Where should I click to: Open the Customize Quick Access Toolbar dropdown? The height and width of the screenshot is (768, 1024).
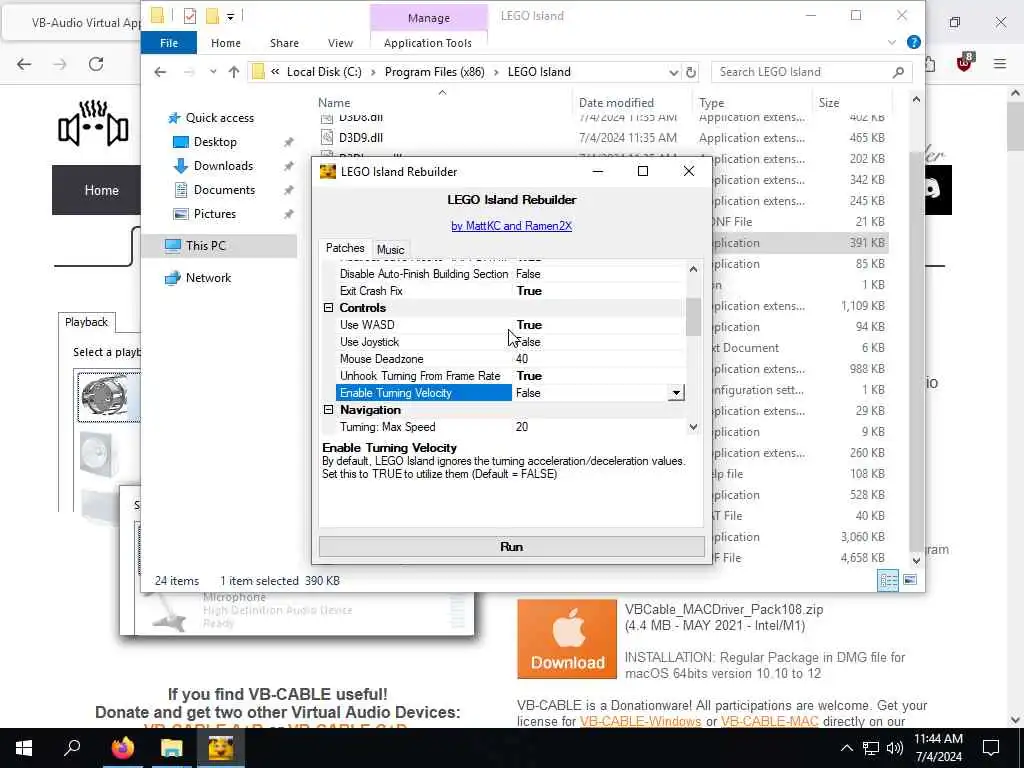[230, 16]
